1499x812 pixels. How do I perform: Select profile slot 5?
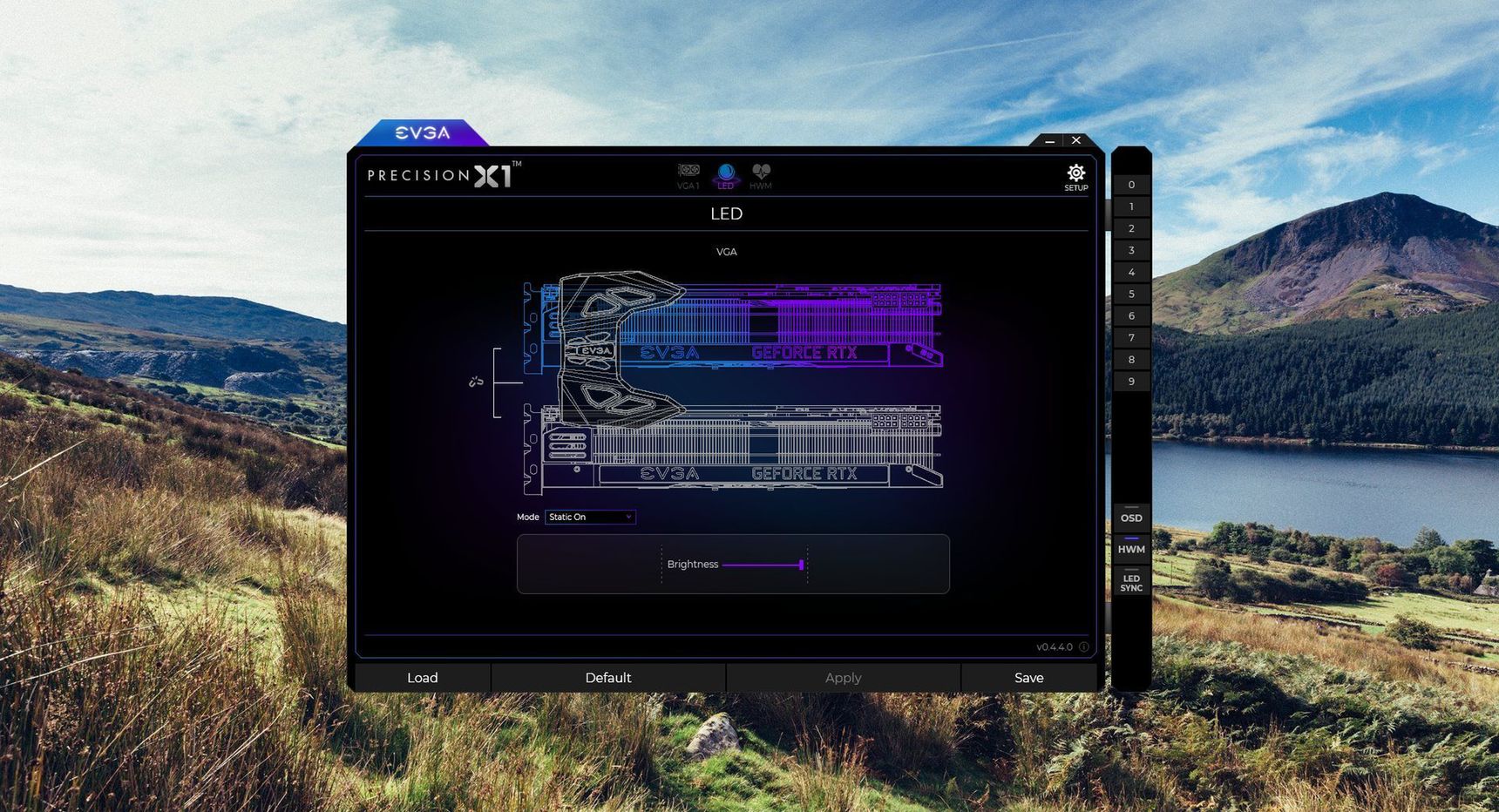[x=1131, y=294]
